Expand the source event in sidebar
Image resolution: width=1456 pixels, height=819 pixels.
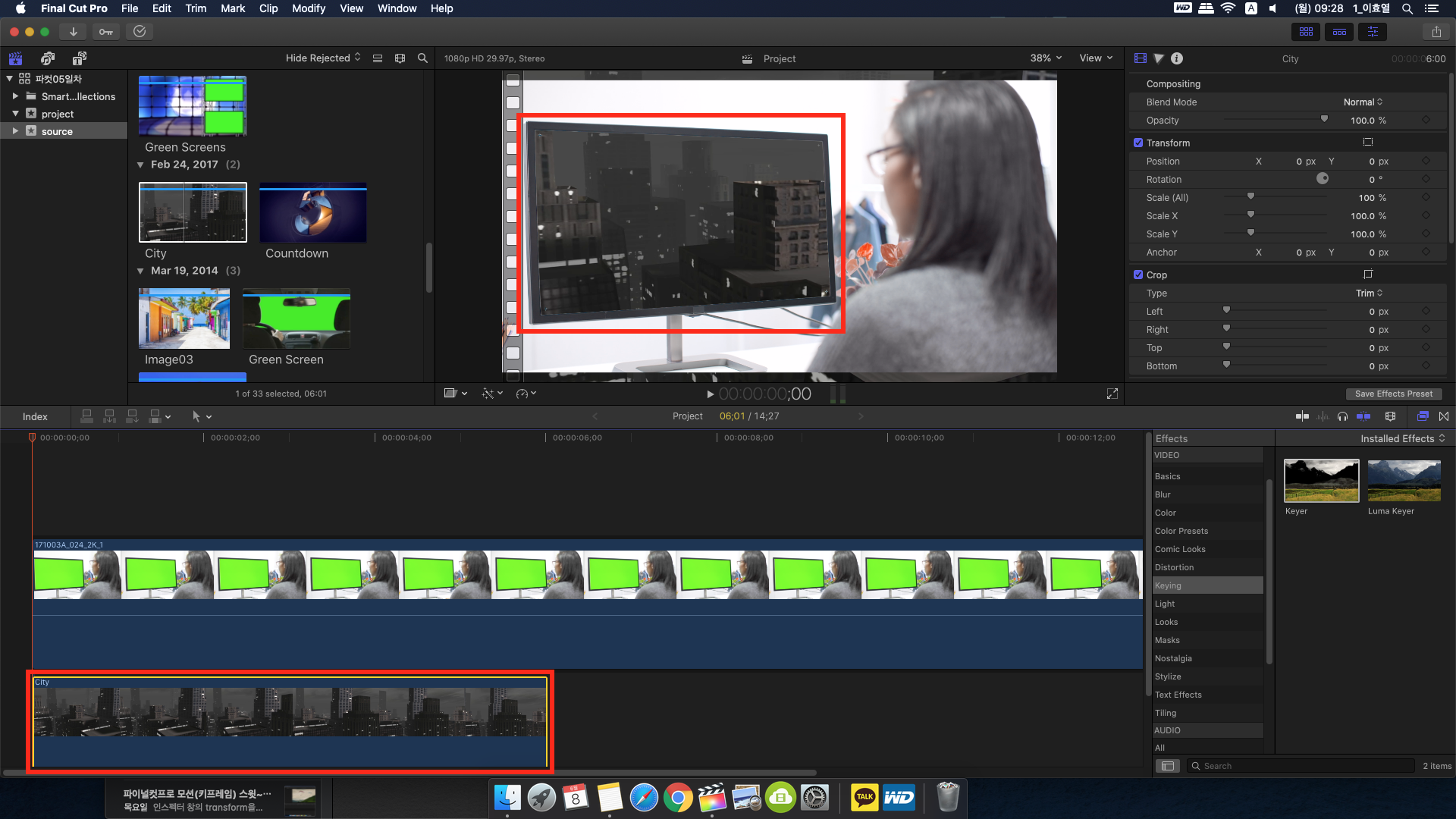15,131
